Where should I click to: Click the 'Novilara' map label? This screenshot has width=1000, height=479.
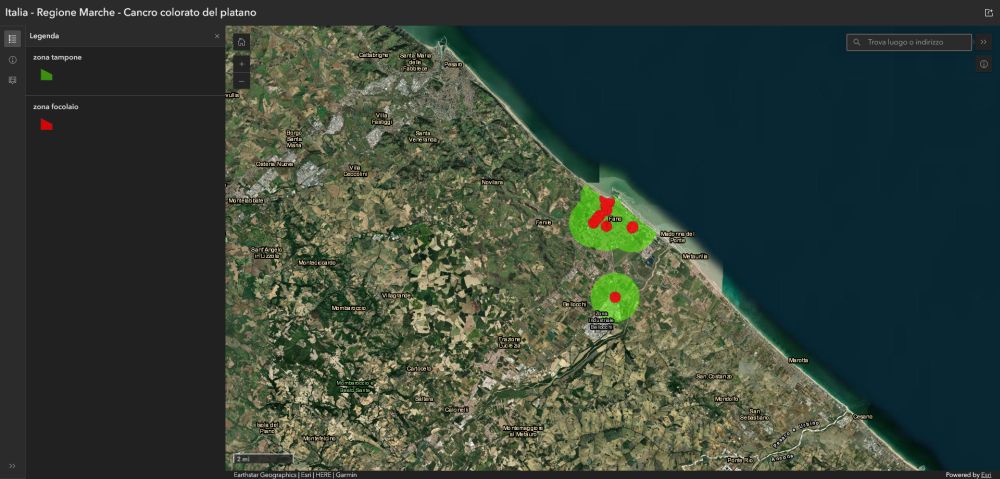click(x=492, y=182)
